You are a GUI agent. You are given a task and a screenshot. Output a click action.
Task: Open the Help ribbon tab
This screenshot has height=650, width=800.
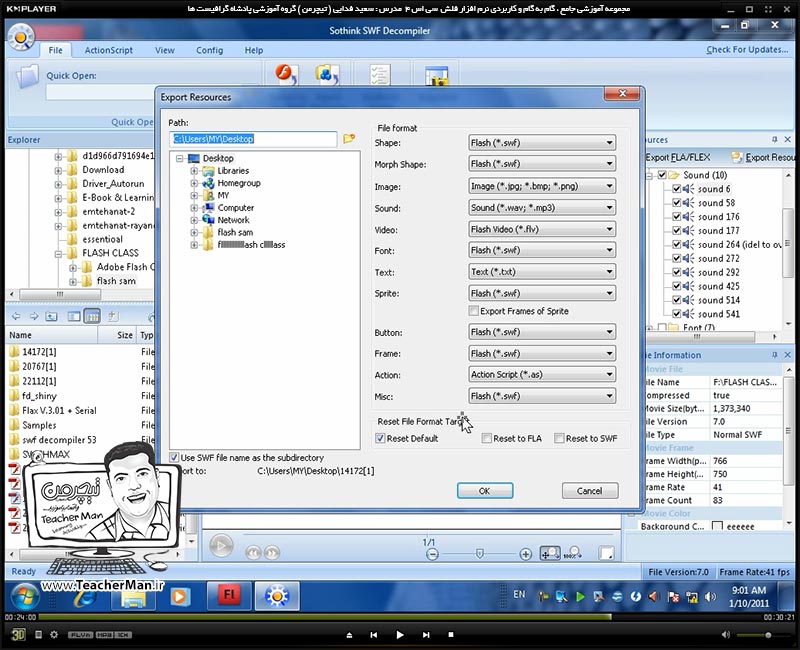click(254, 50)
